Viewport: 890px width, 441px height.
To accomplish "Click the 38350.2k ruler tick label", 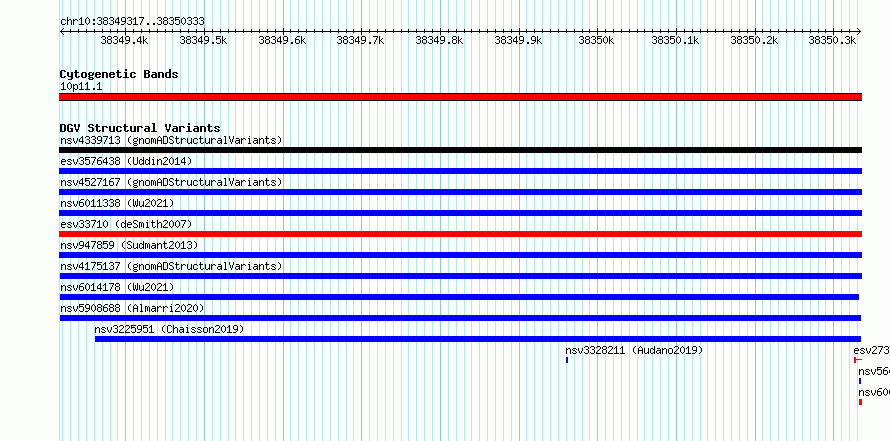I will click(754, 40).
